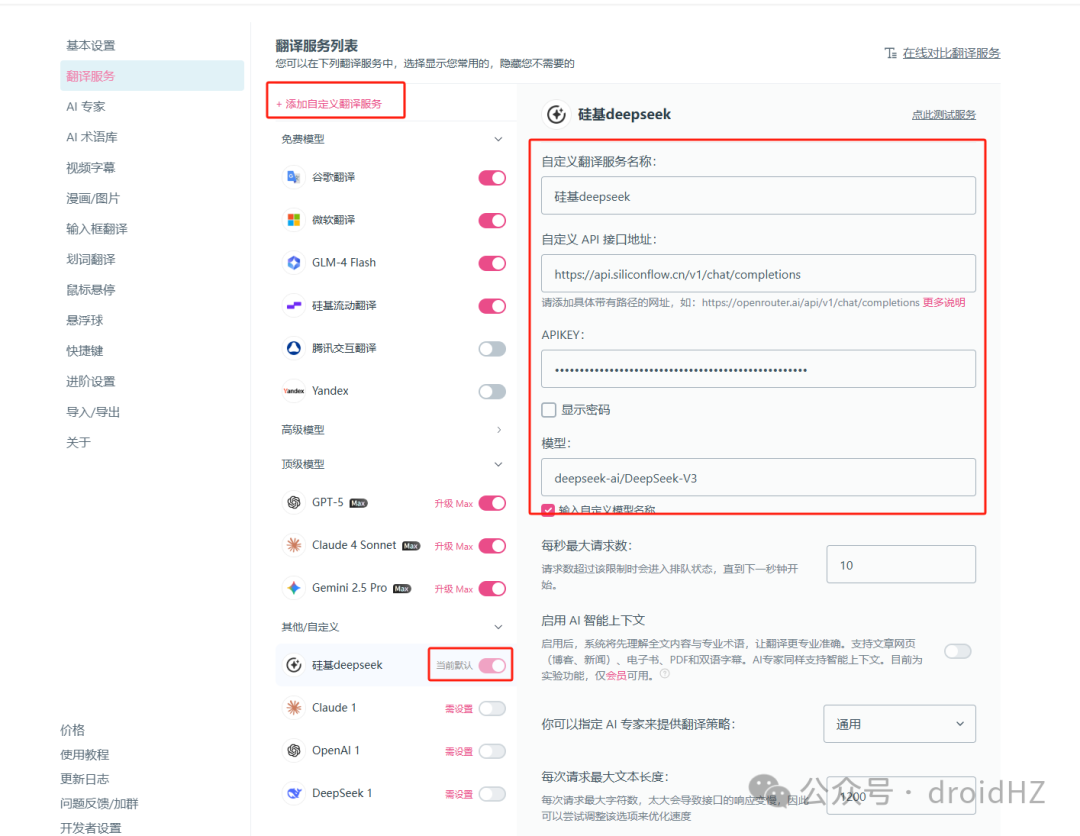The image size is (1080, 836).
Task: Enable the OpenAI 1 switch
Action: (x=492, y=751)
